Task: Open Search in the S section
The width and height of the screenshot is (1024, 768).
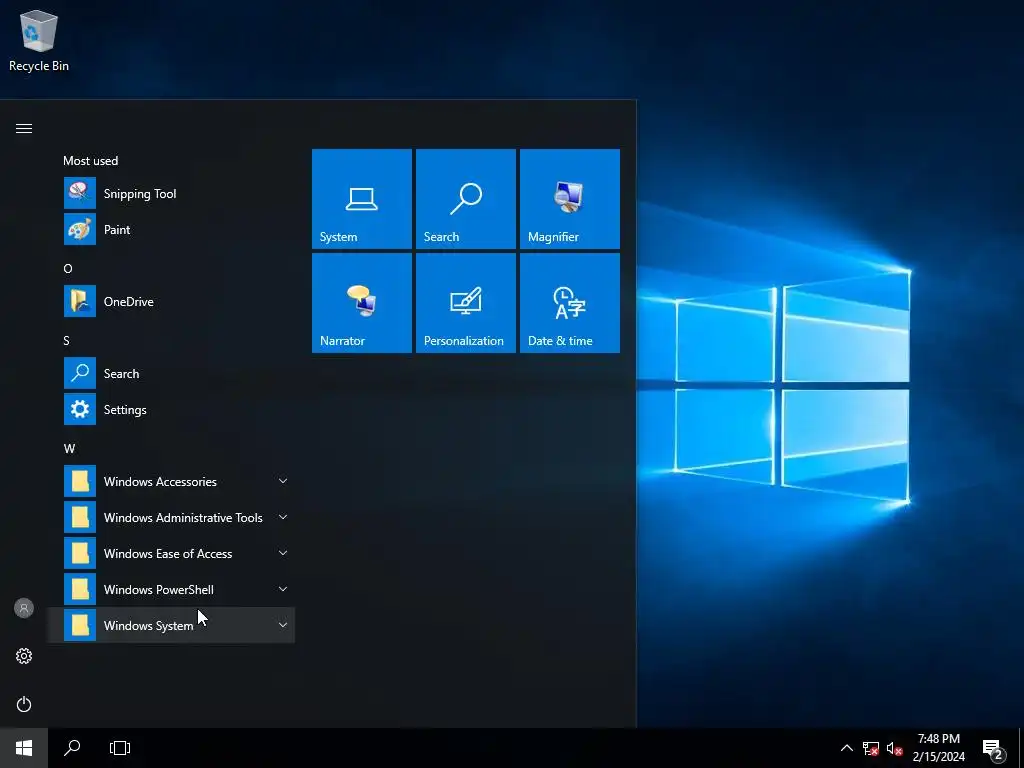Action: pos(171,374)
